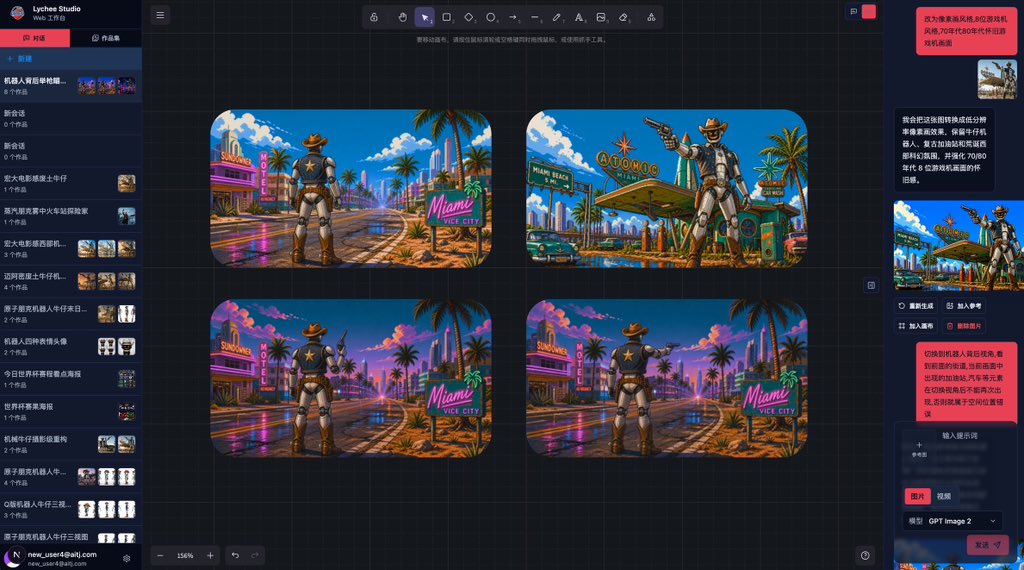1024x570 pixels.
Task: Zoom out with the minus button
Action: pyautogui.click(x=160, y=556)
